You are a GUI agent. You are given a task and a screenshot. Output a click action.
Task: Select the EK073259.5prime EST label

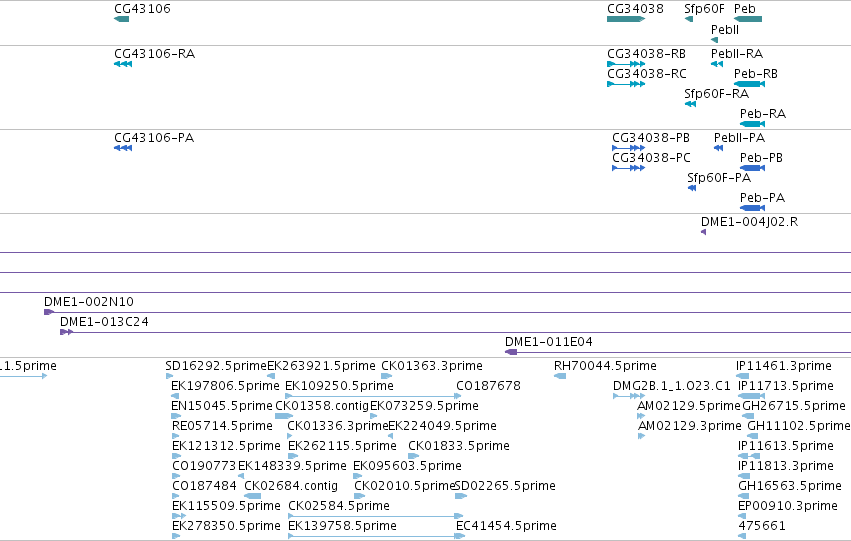click(x=424, y=406)
